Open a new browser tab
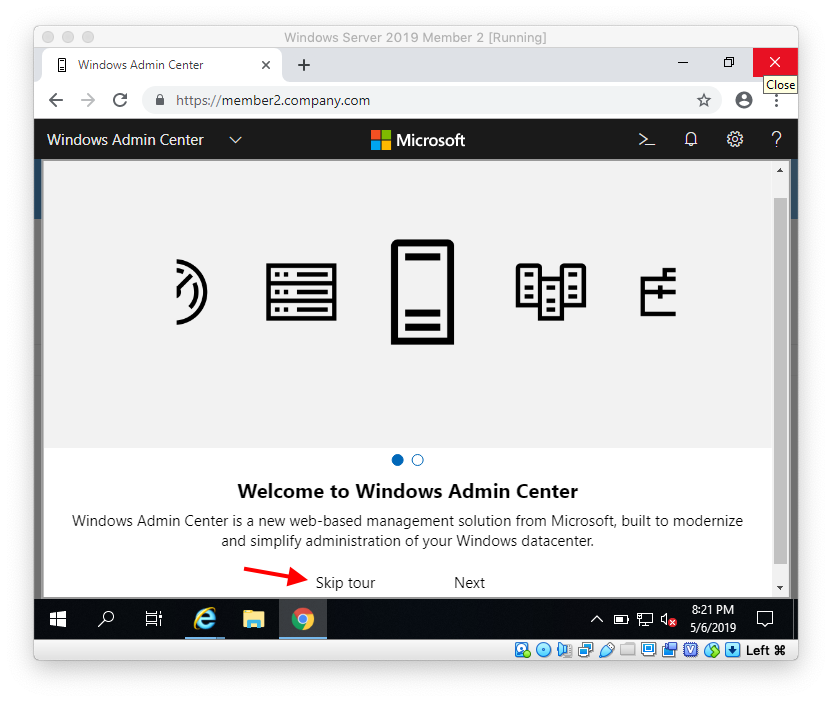The image size is (832, 702). [x=303, y=63]
